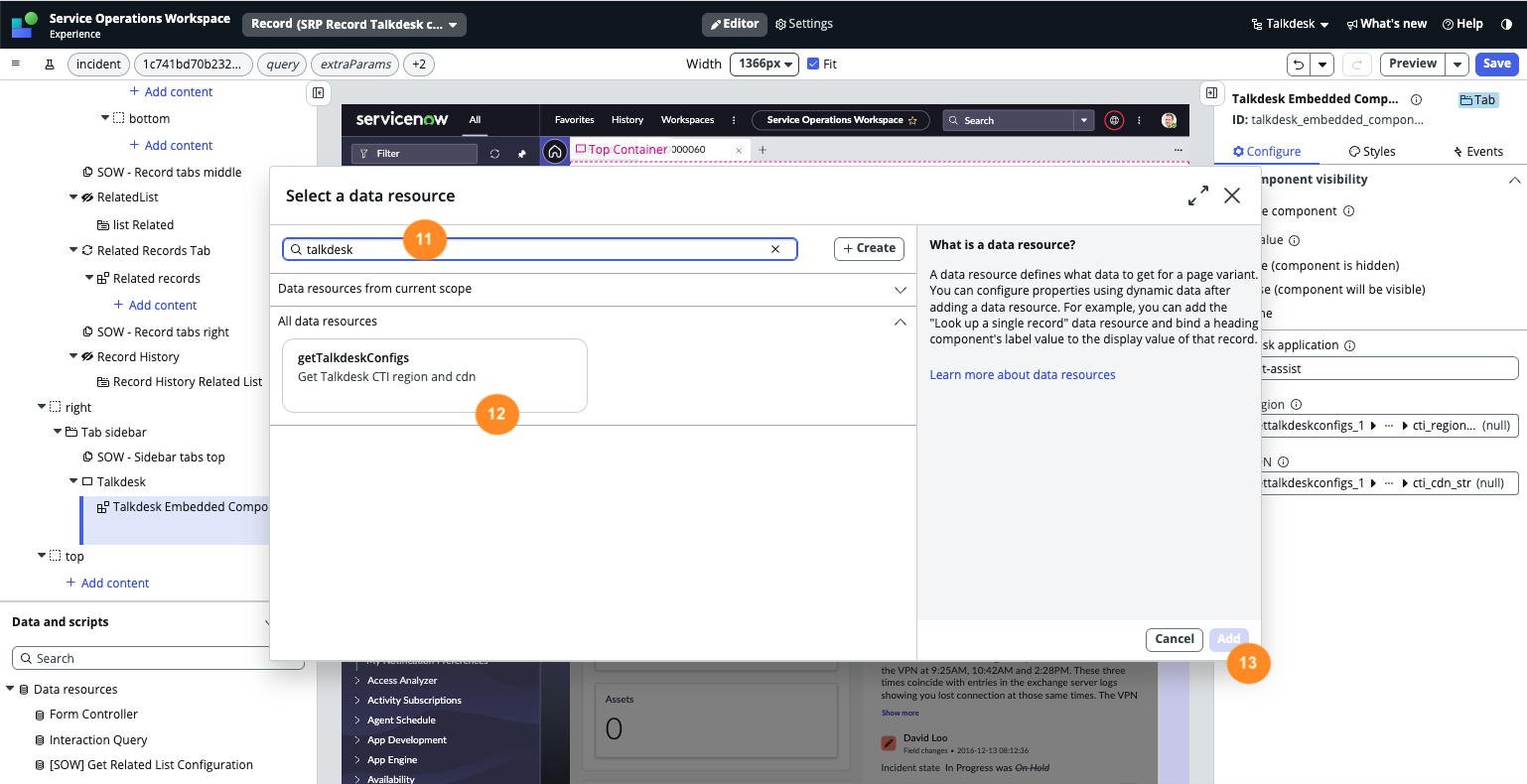1527x784 pixels.
Task: Toggle the high contrast half-circle icon
Action: point(1506,24)
